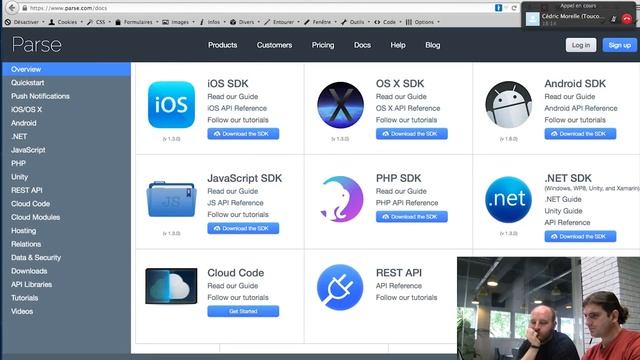Open Products in top navigation
Image resolution: width=640 pixels, height=360 pixels.
[222, 45]
